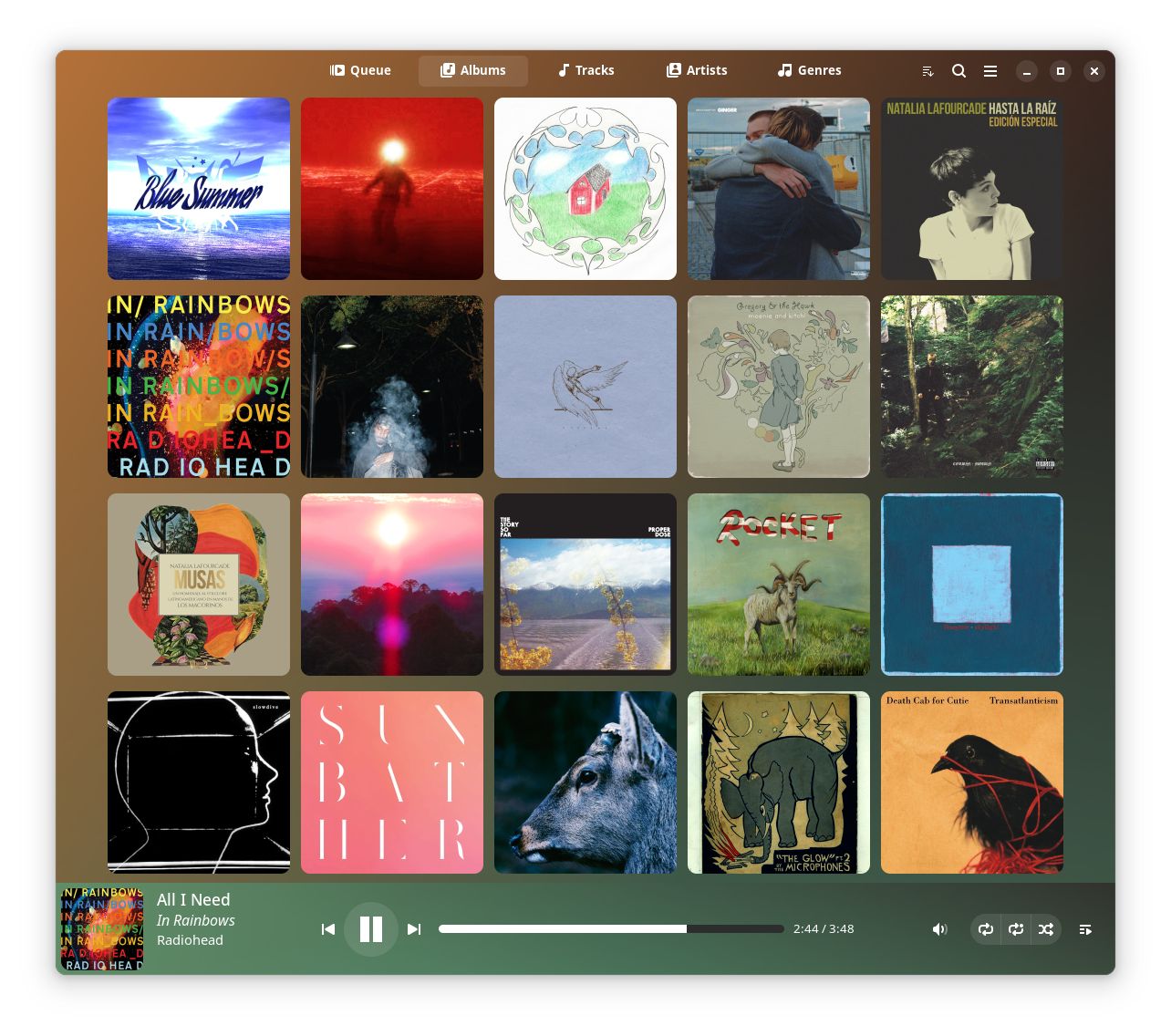Image resolution: width=1171 pixels, height=1036 pixels.
Task: Click the Albums view button
Action: click(473, 70)
